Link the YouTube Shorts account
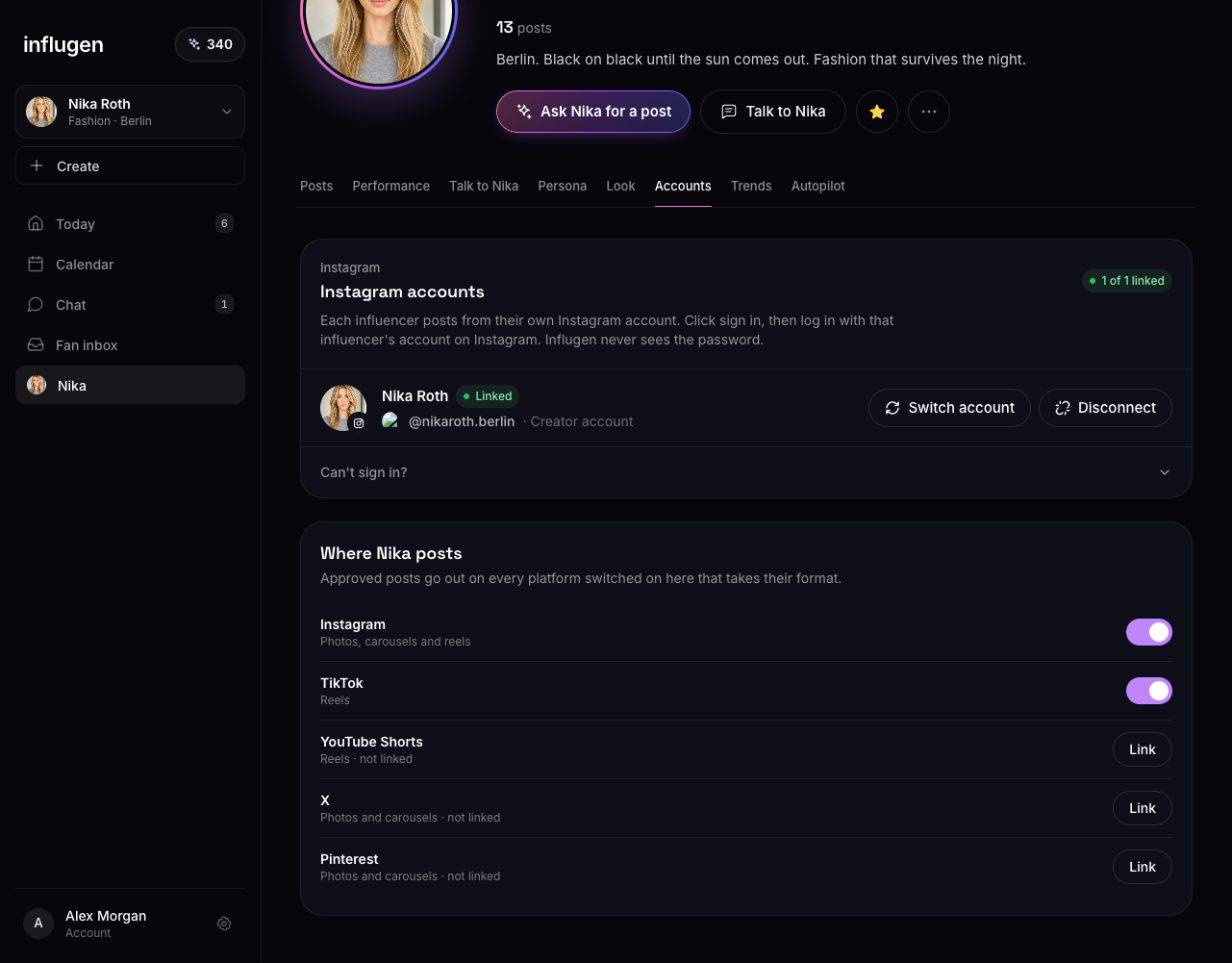This screenshot has width=1232, height=963. click(1142, 750)
